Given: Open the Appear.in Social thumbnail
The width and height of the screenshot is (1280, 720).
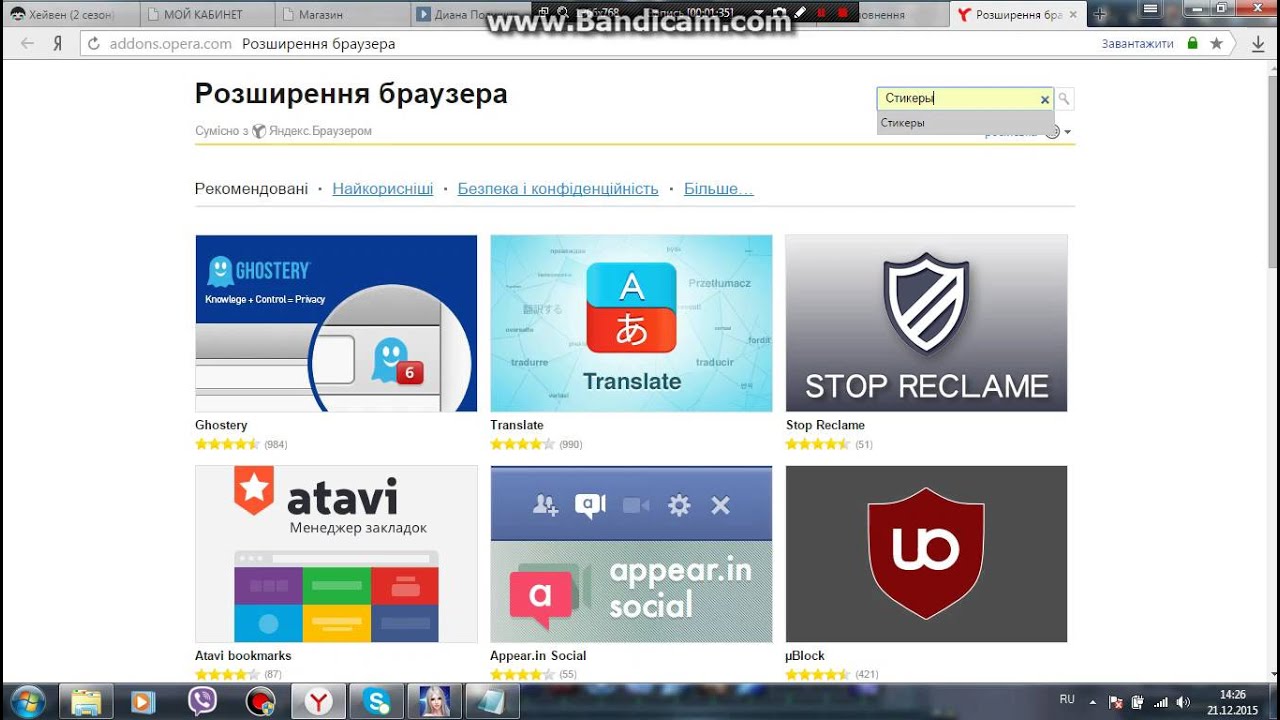Looking at the screenshot, I should pyautogui.click(x=631, y=554).
